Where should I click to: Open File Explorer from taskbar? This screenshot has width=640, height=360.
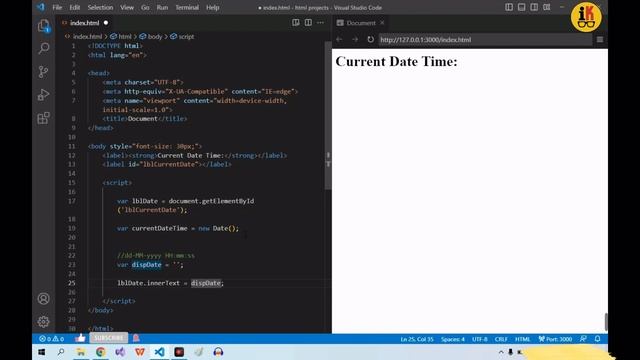pyautogui.click(x=81, y=352)
